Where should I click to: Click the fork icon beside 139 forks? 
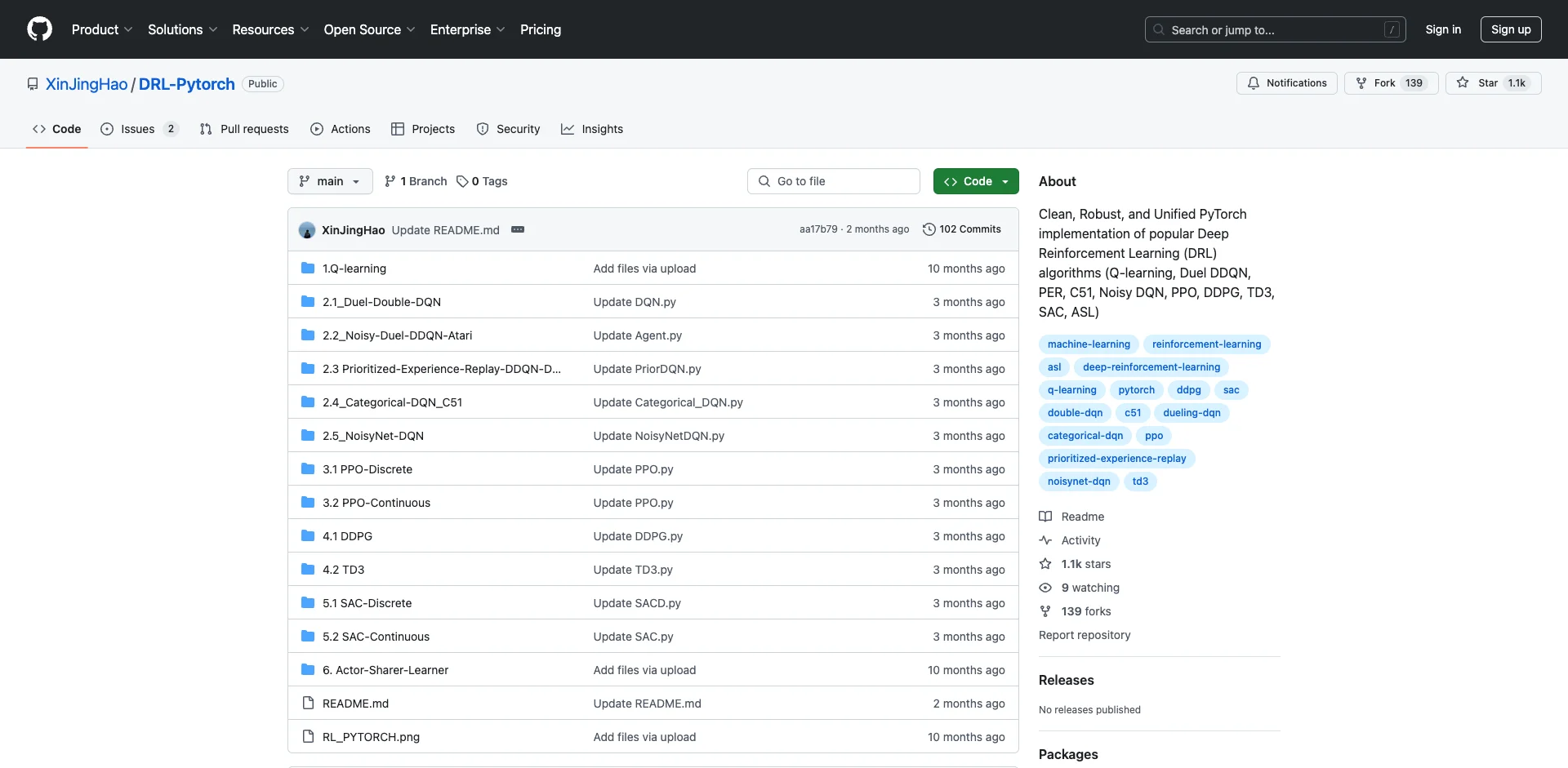point(1045,611)
